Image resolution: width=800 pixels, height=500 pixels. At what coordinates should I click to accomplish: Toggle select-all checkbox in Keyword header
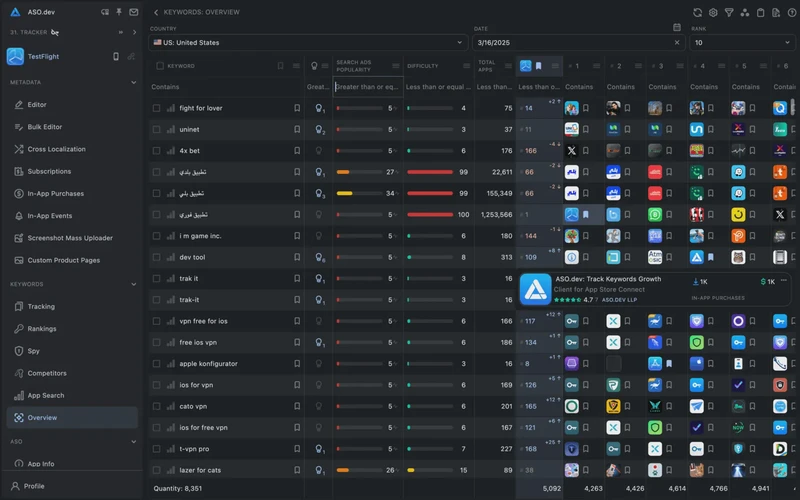point(160,66)
